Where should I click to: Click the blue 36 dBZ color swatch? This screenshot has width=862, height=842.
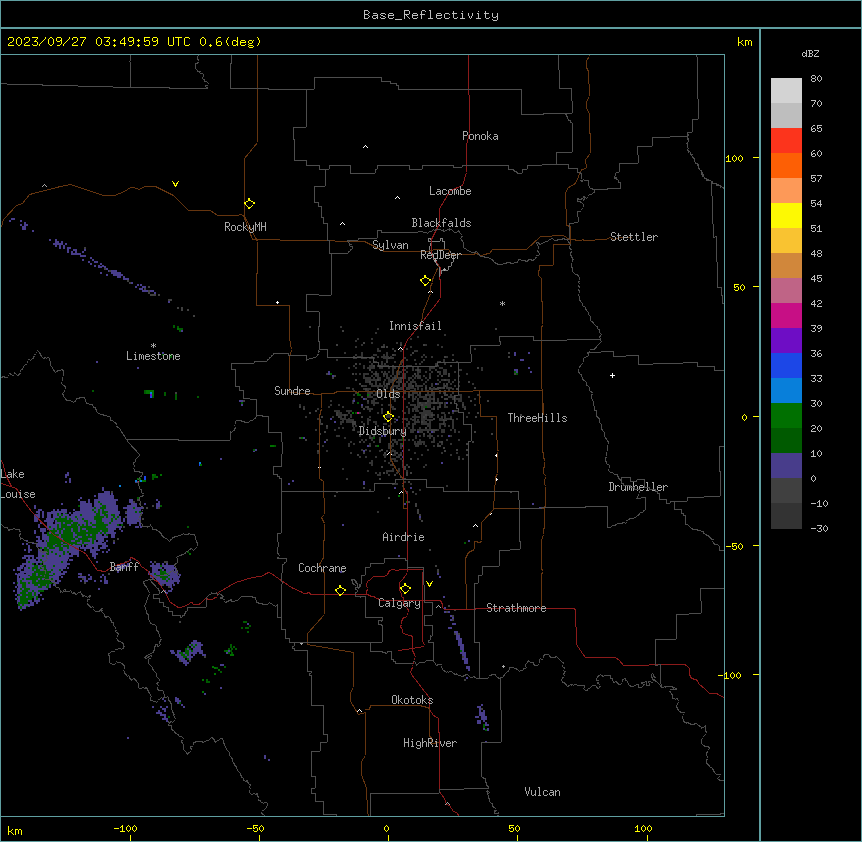786,365
